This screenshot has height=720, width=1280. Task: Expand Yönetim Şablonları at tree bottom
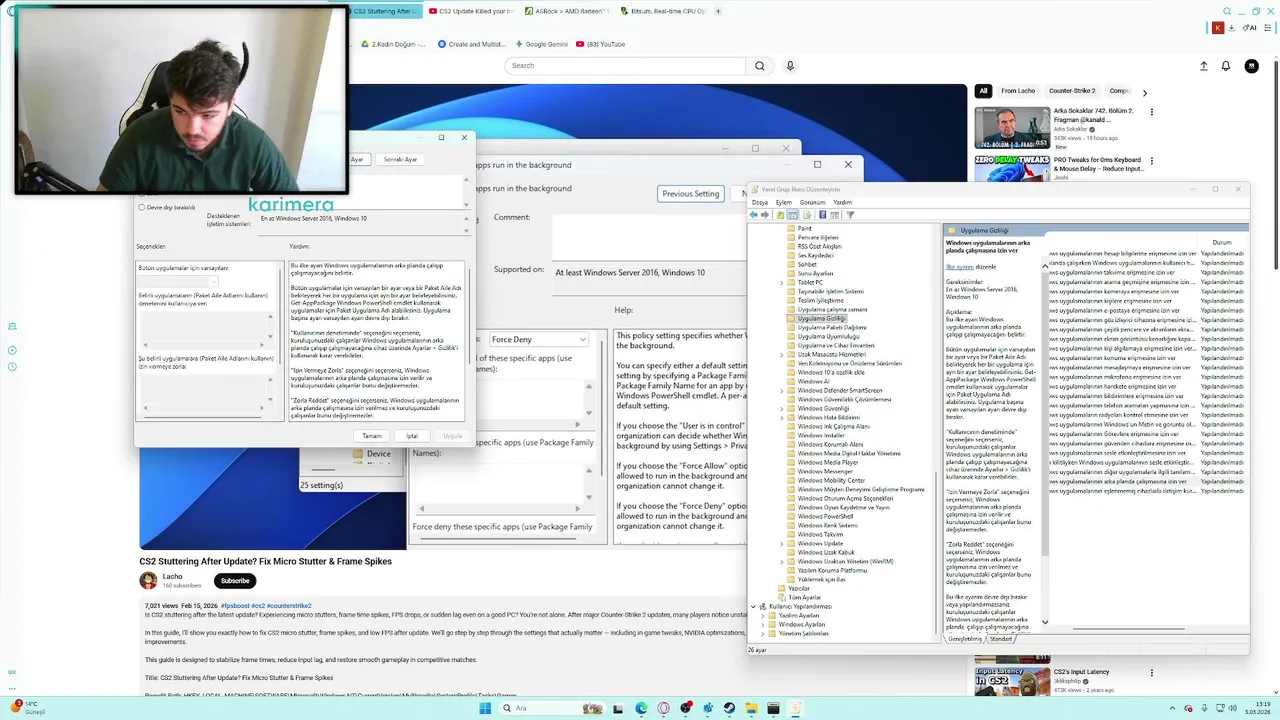pyautogui.click(x=763, y=633)
